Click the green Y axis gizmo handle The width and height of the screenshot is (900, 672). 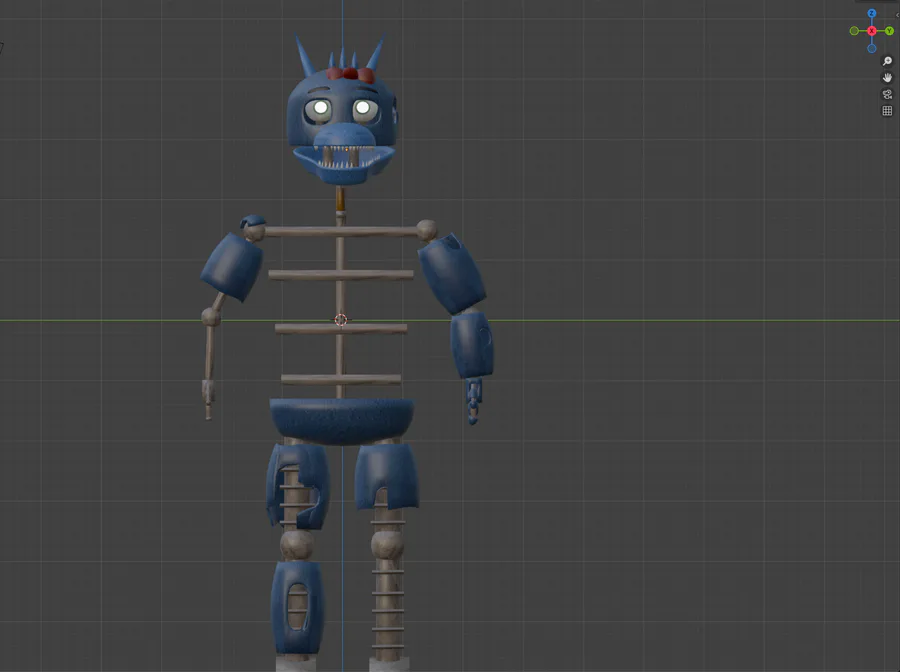[889, 31]
